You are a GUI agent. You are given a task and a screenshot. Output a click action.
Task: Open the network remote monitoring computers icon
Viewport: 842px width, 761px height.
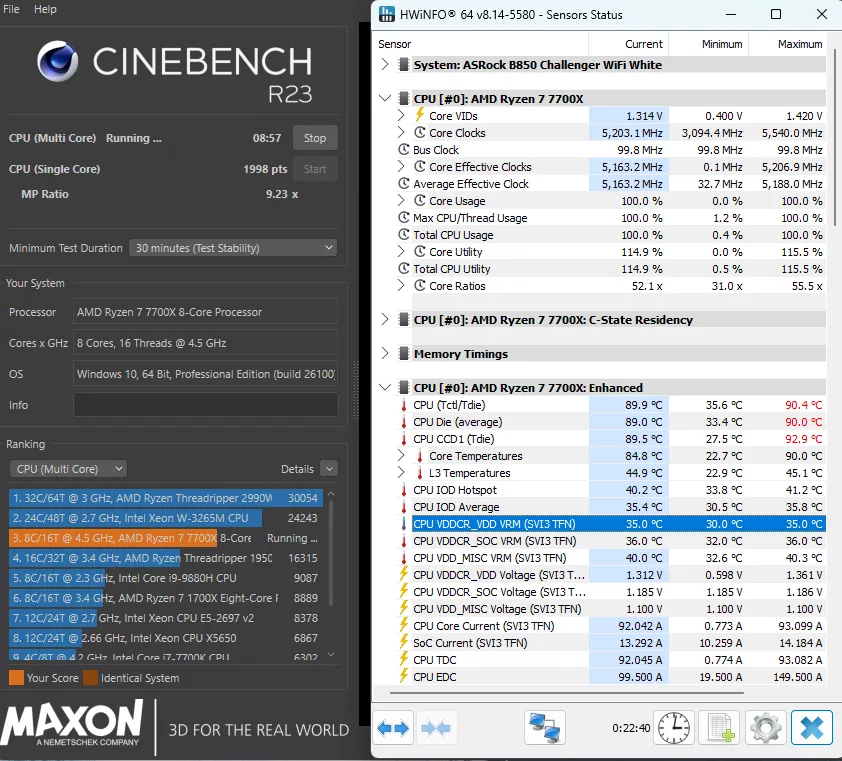click(544, 727)
